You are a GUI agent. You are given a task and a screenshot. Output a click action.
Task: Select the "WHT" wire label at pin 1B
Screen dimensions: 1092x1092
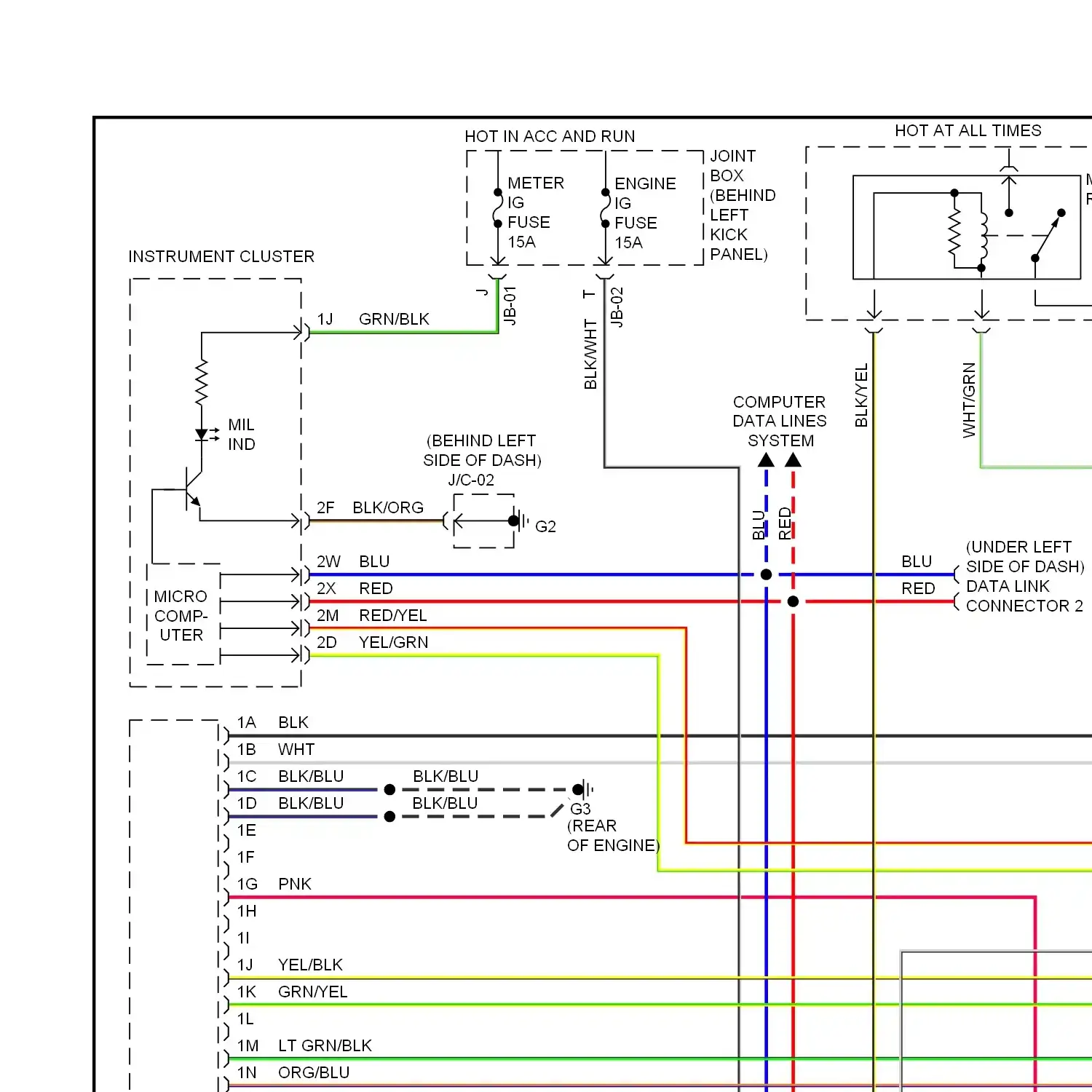[296, 749]
